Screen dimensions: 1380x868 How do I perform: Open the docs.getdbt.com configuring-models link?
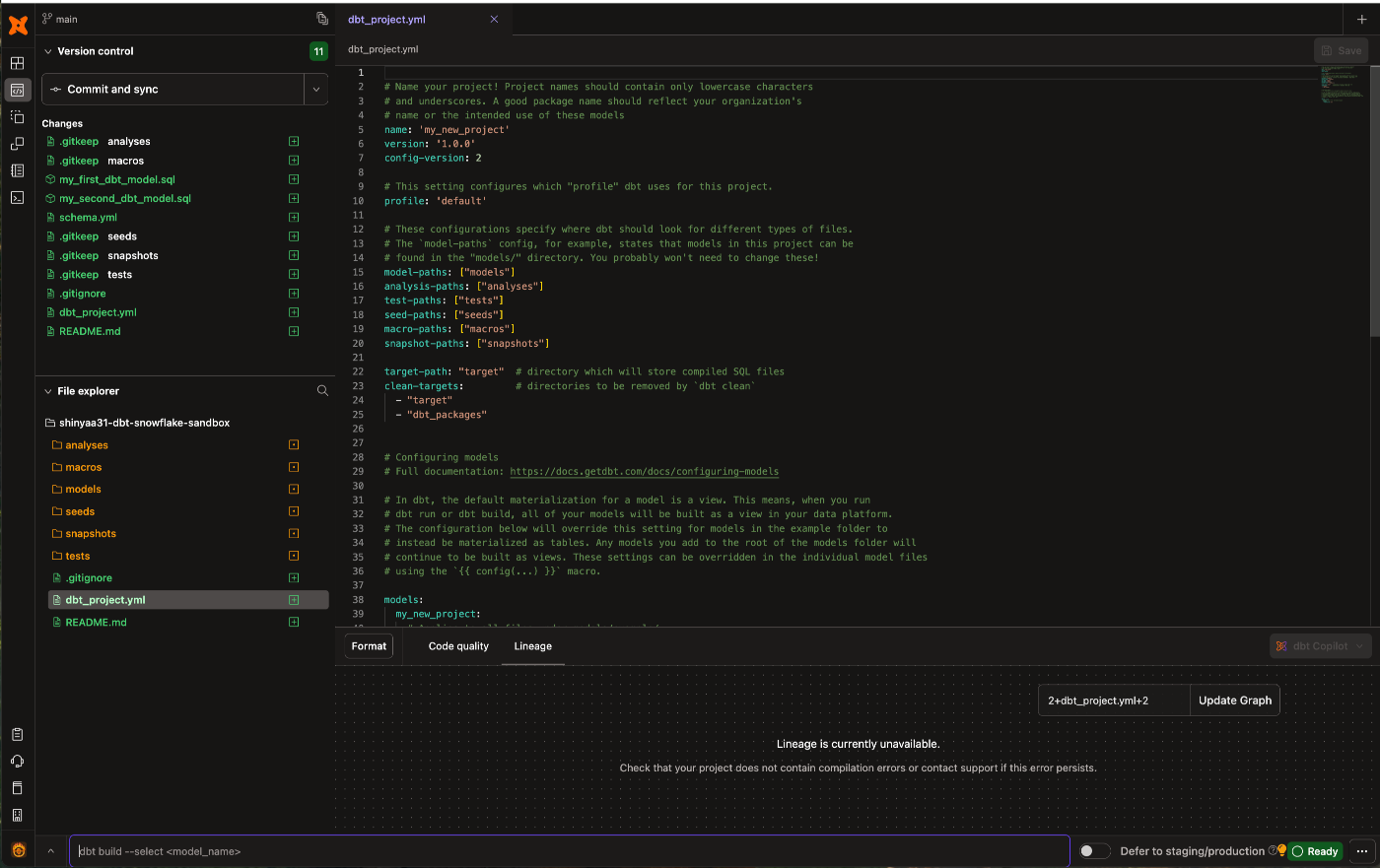[x=644, y=472]
